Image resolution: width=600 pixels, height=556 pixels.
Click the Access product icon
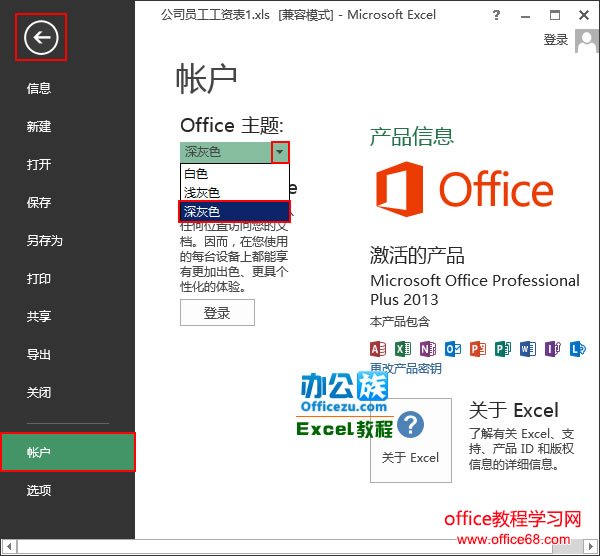point(378,349)
